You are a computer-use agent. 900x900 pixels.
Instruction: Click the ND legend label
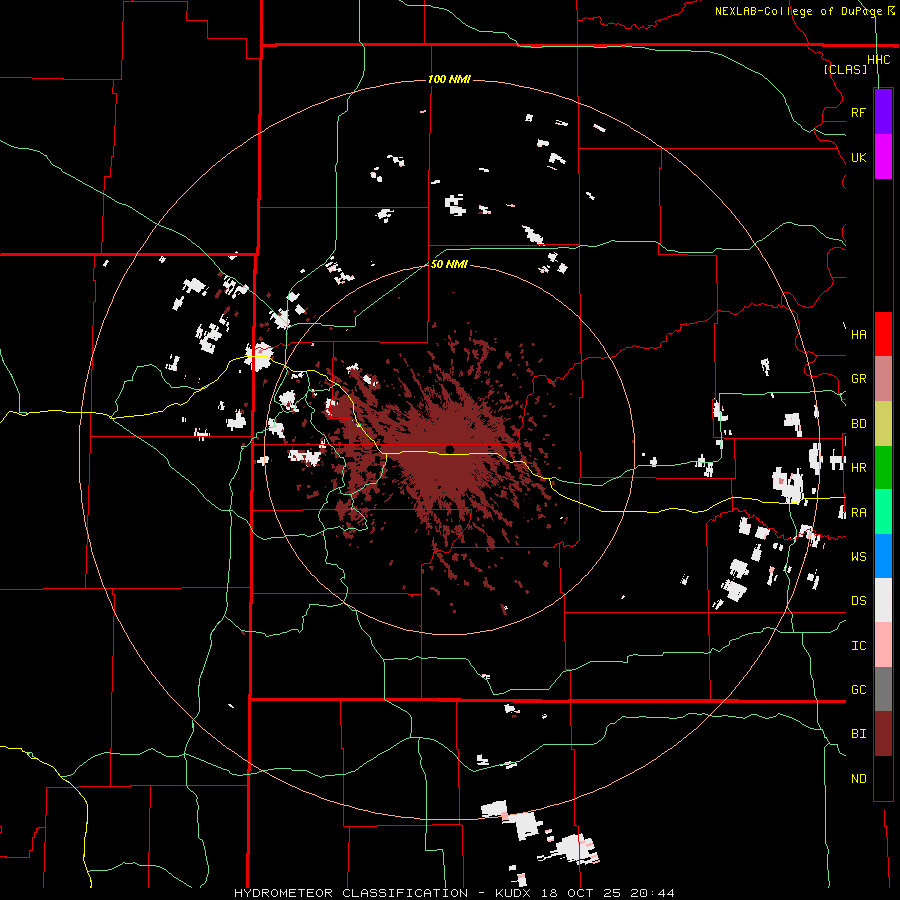(858, 779)
